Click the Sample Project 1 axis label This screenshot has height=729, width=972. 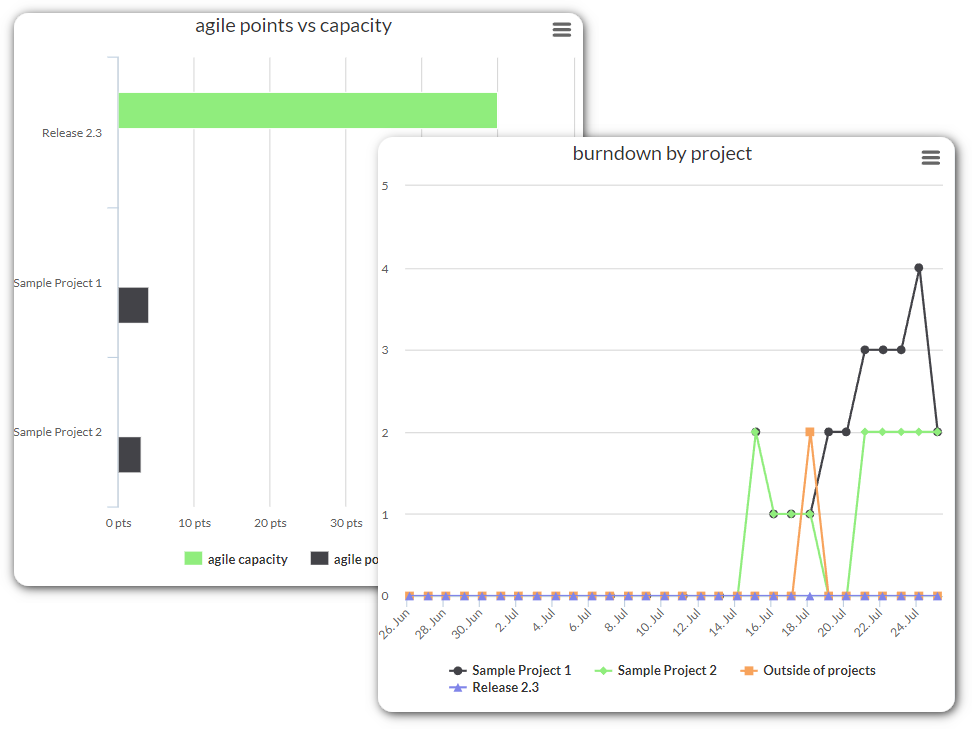pyautogui.click(x=57, y=283)
